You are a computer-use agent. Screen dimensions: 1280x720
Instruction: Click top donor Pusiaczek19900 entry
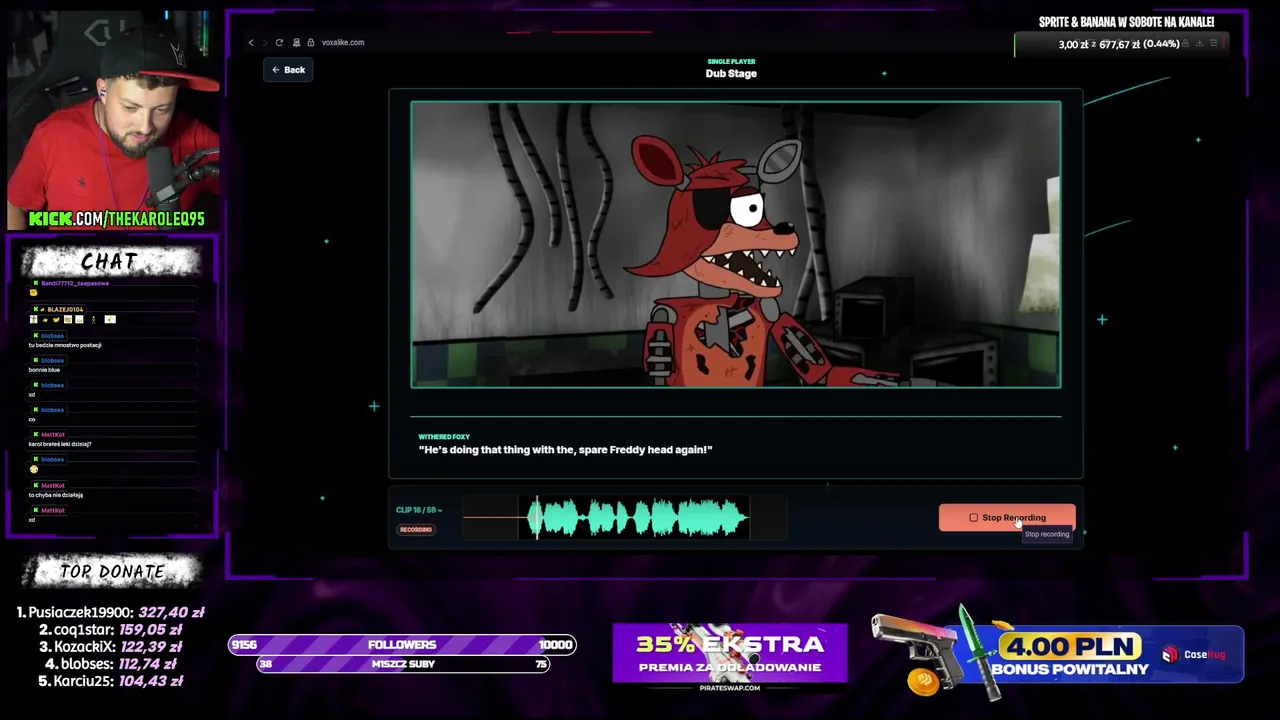110,612
